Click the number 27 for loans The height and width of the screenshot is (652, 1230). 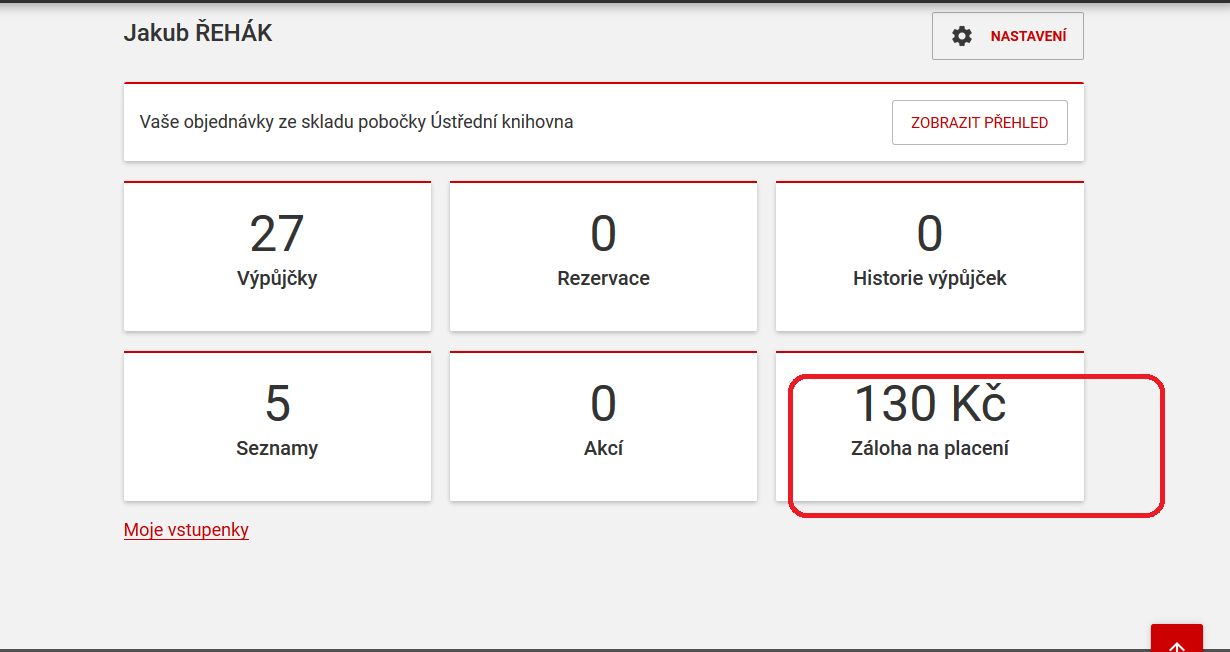coord(277,234)
